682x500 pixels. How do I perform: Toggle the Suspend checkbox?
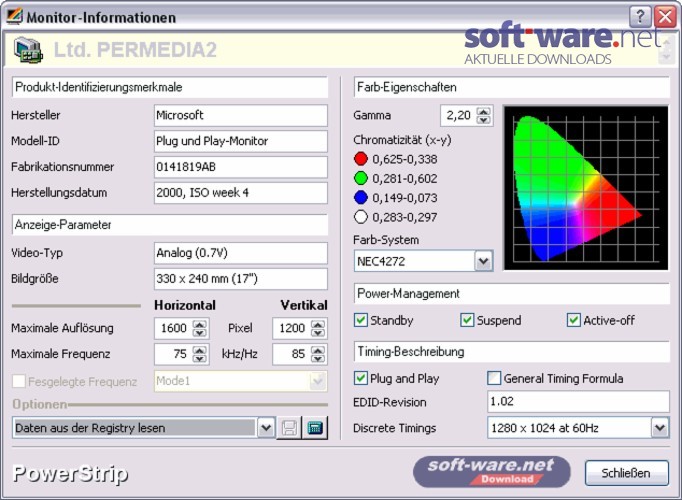tap(467, 320)
